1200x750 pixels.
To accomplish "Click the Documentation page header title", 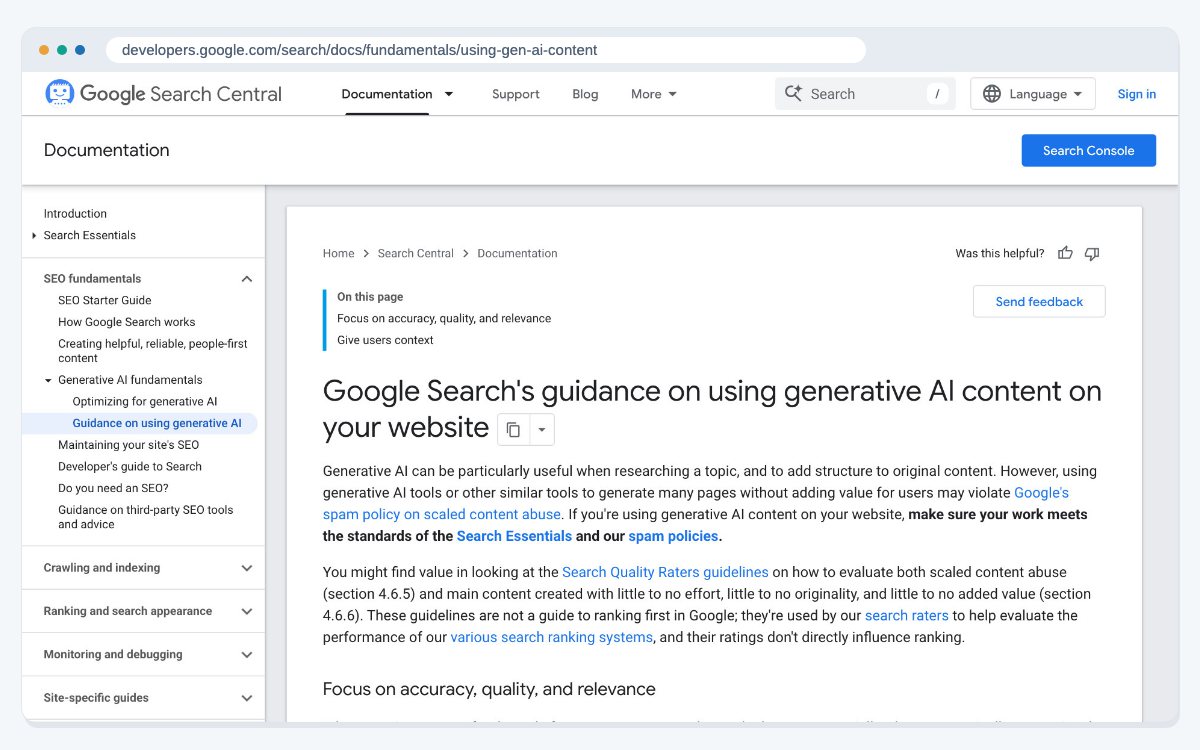I will (x=107, y=150).
